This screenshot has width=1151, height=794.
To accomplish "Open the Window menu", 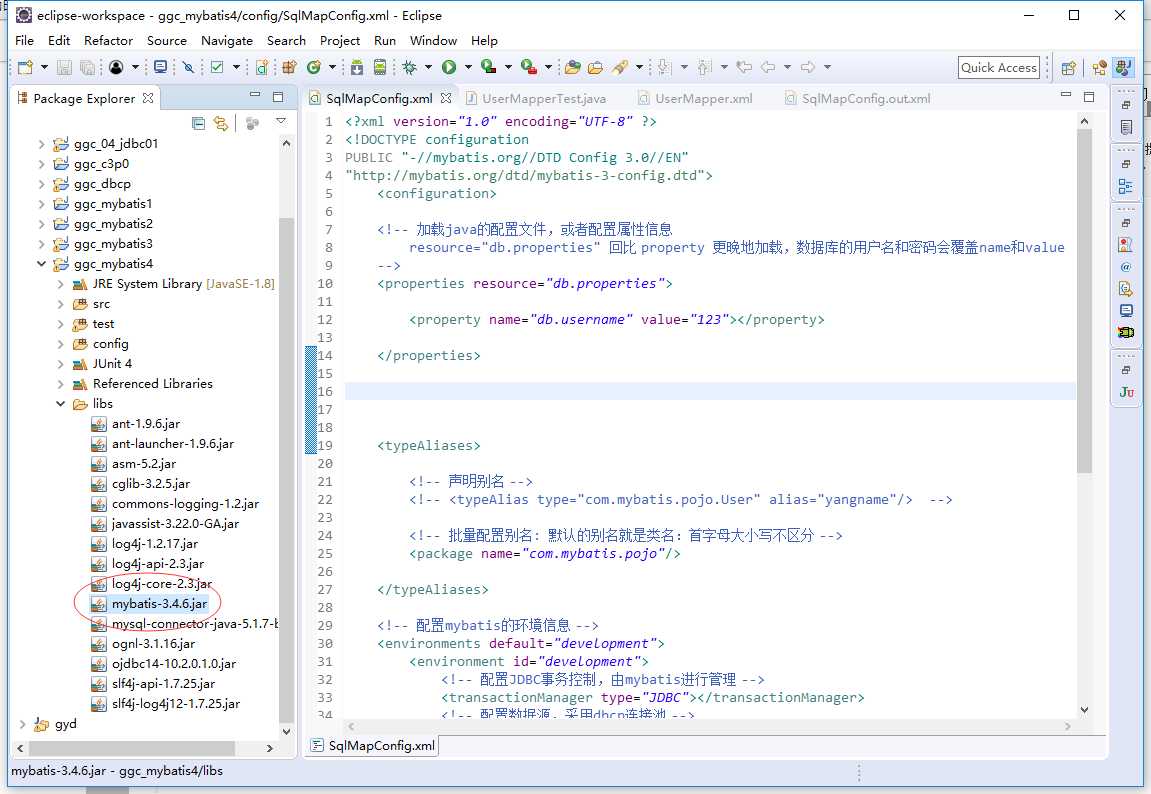I will pyautogui.click(x=433, y=40).
